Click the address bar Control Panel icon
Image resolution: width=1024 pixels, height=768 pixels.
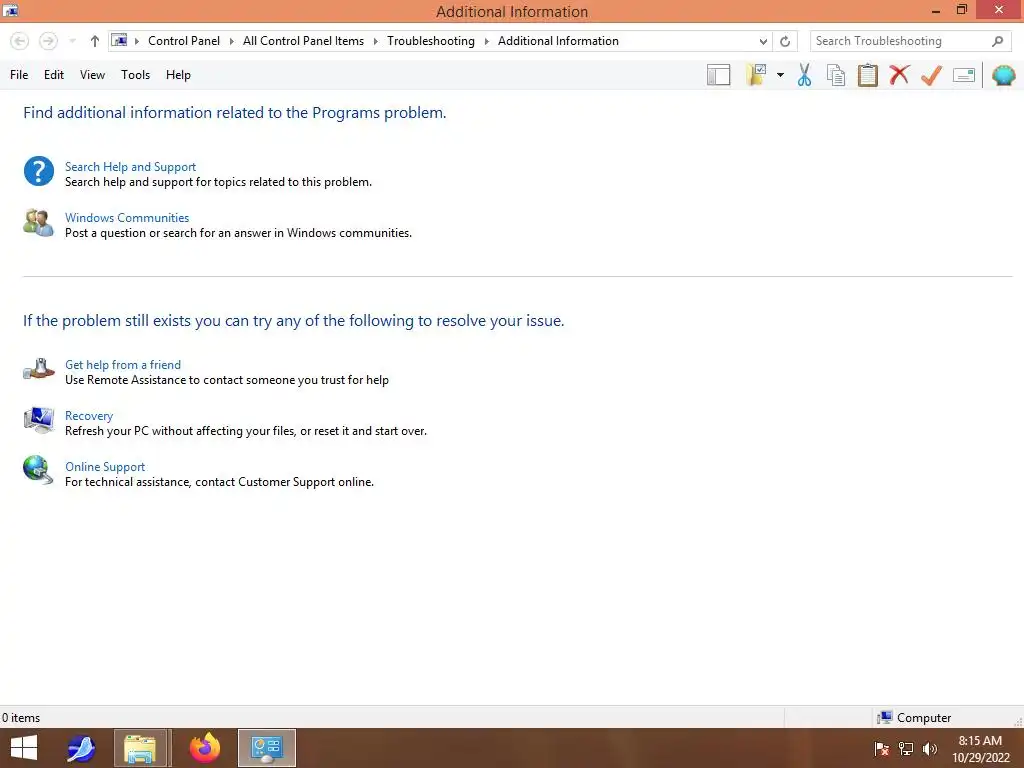tap(120, 40)
